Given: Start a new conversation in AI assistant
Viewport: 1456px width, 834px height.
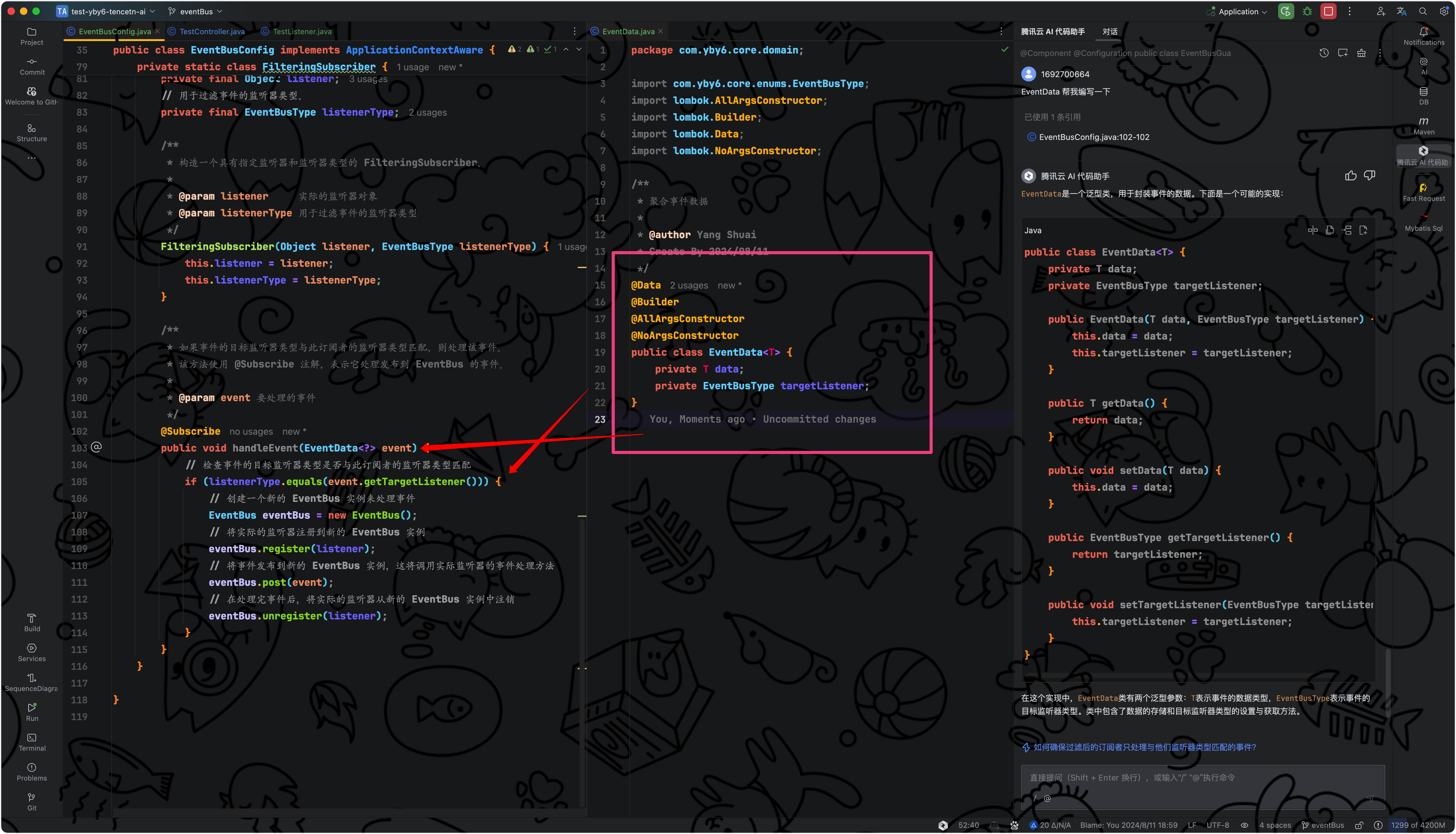Looking at the screenshot, I should pyautogui.click(x=1342, y=53).
